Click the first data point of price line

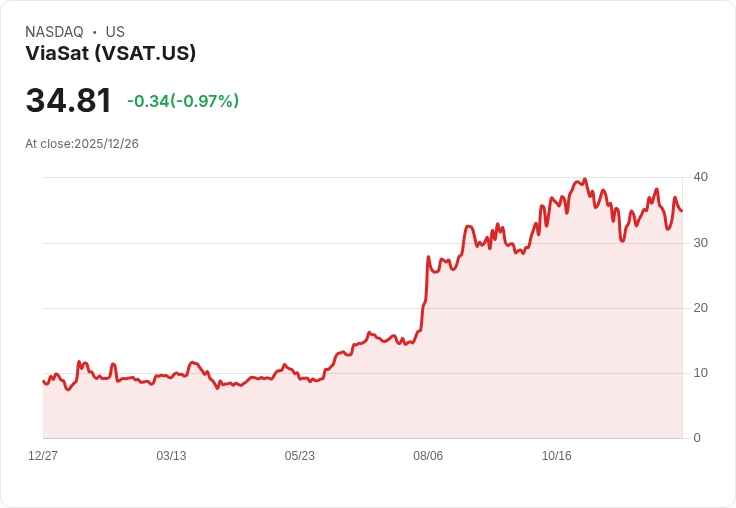(x=43, y=381)
